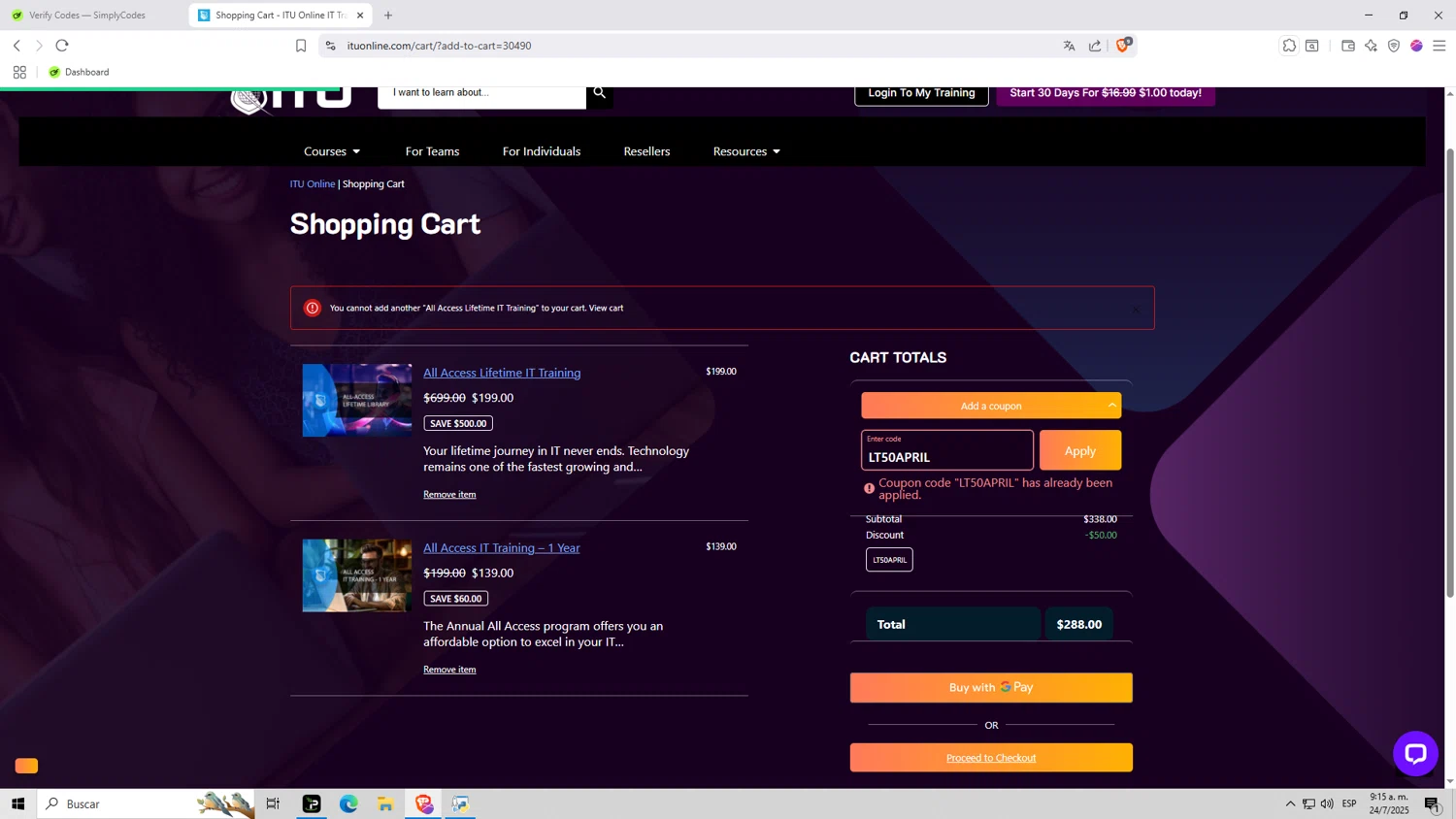Viewport: 1456px width, 819px height.
Task: Open the Brave Shields icon
Action: tap(1123, 46)
